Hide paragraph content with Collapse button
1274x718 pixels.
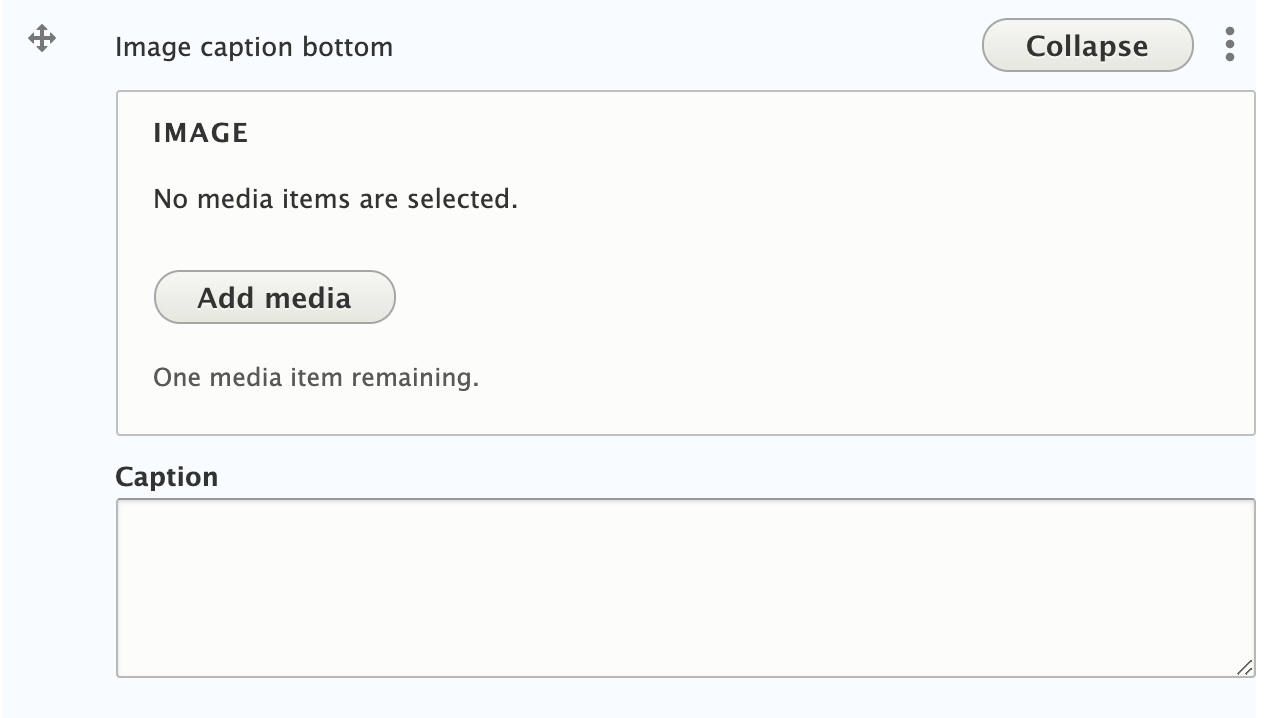pos(1087,46)
